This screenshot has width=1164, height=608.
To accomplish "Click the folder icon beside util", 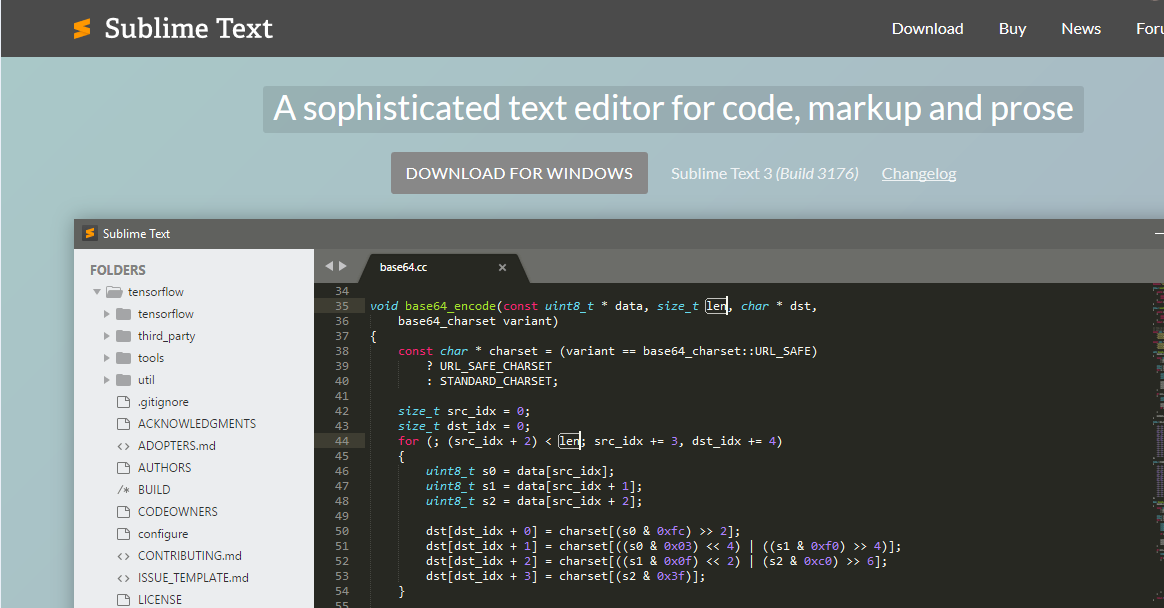I will coord(124,380).
